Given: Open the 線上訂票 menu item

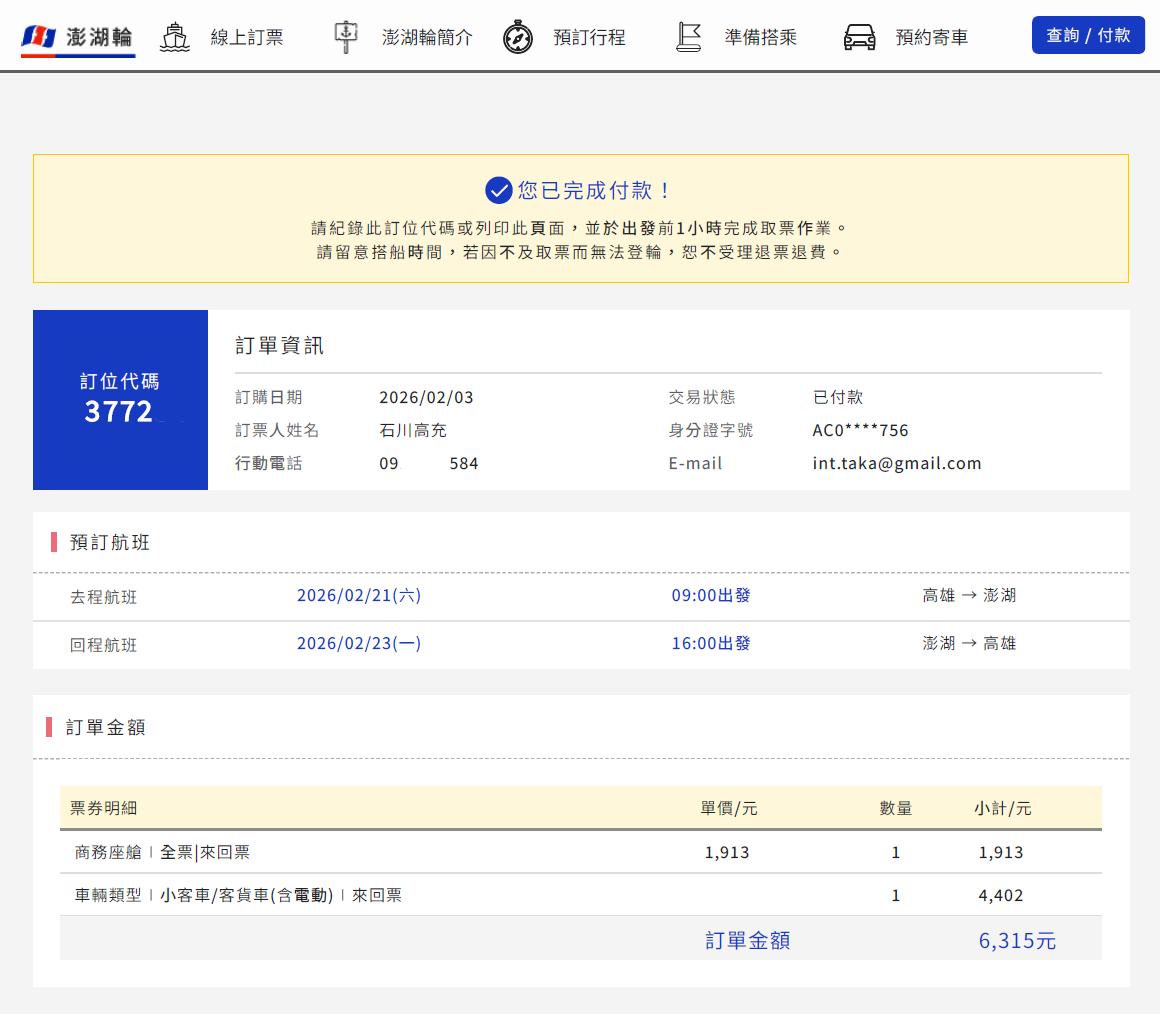Looking at the screenshot, I should pos(247,38).
